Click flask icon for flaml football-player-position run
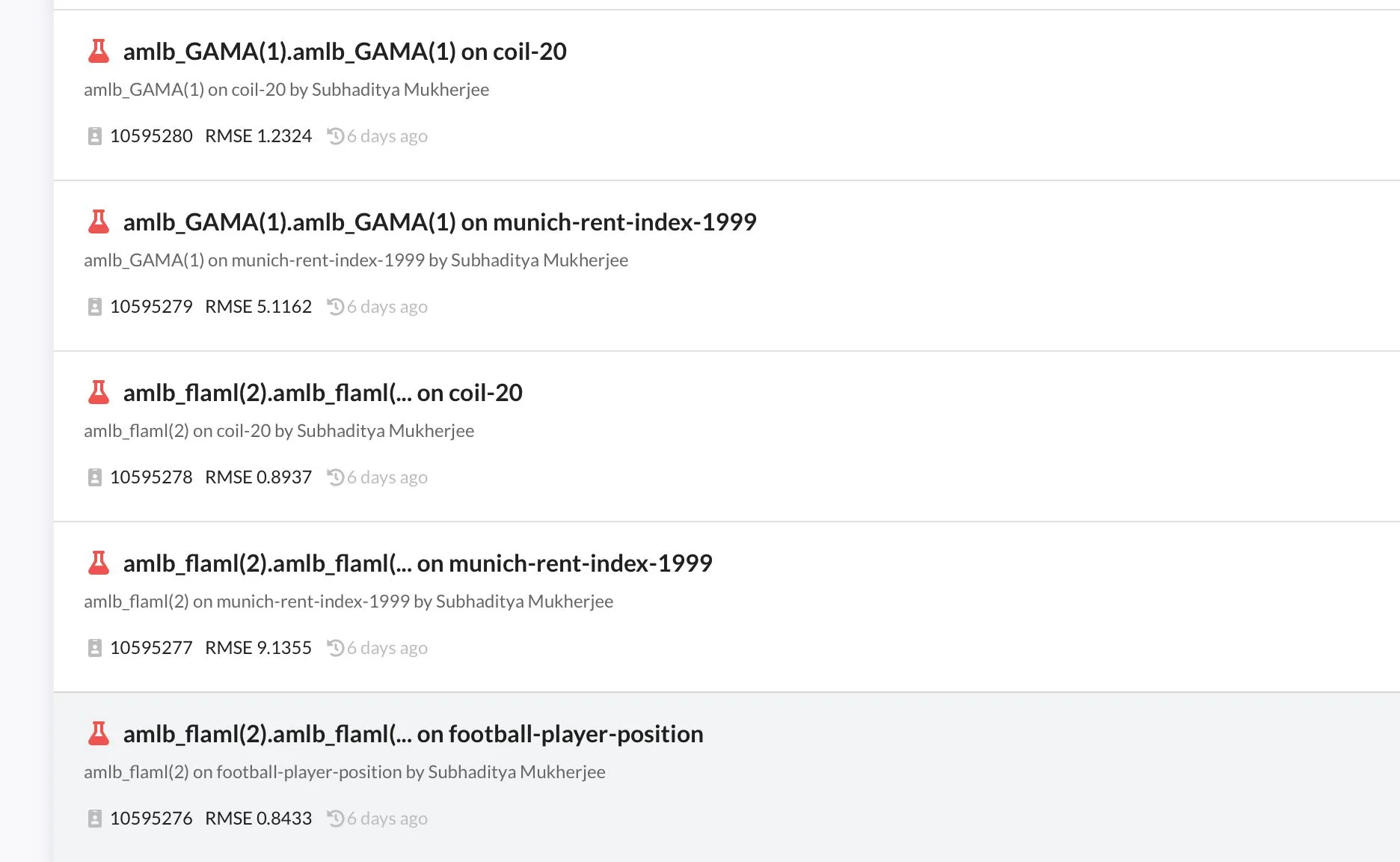The height and width of the screenshot is (862, 1400). [x=99, y=733]
